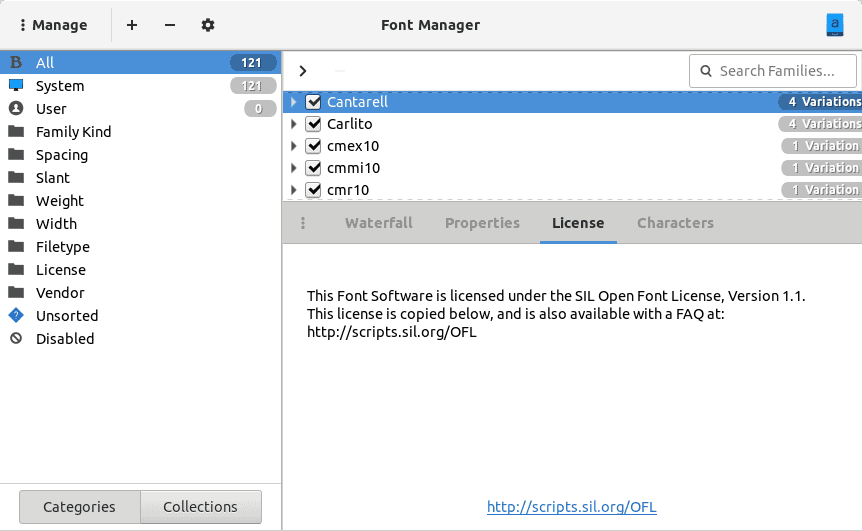
Task: Disable the cmr10 font checkbox
Action: click(x=313, y=190)
